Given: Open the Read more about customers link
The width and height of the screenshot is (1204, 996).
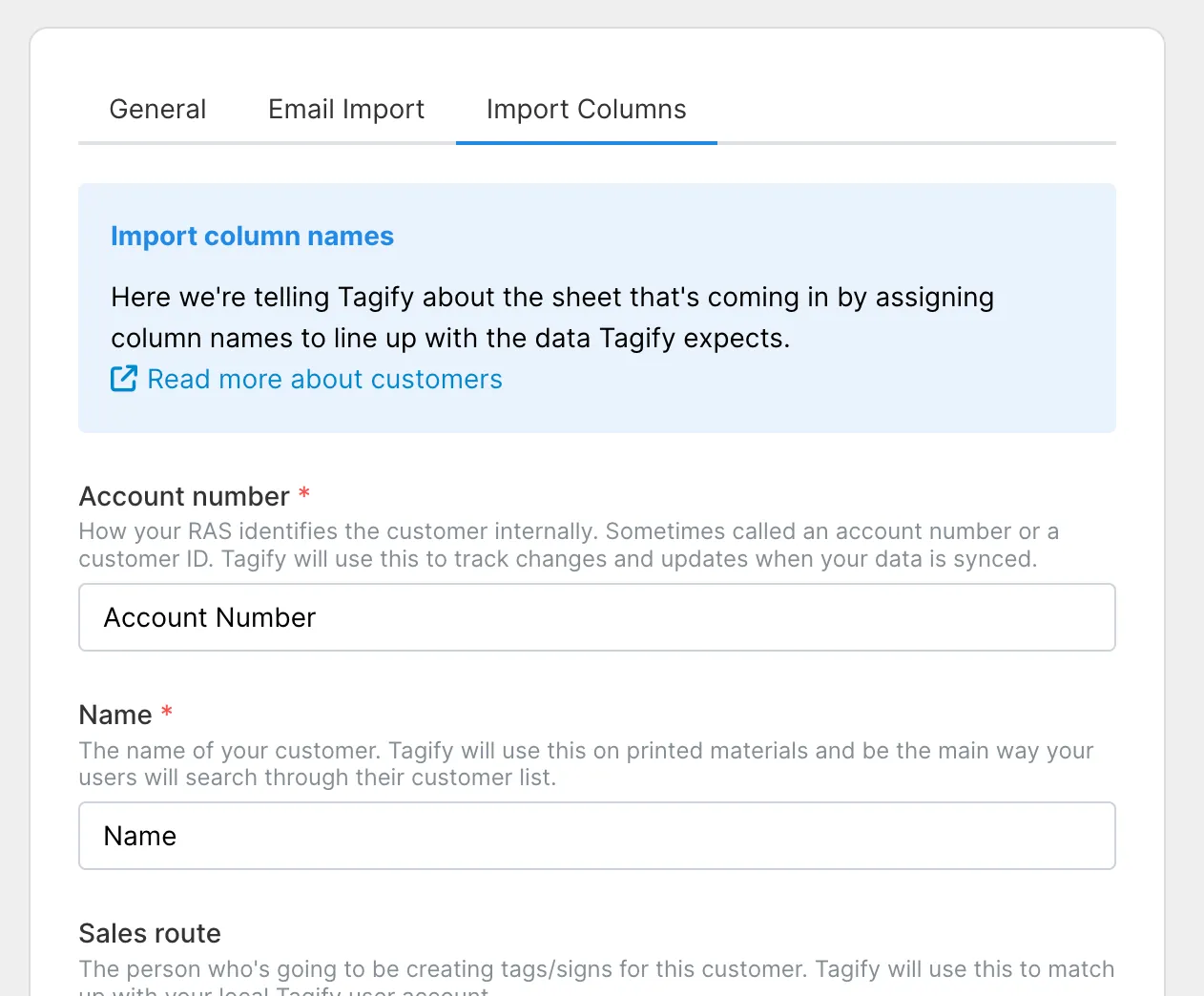Looking at the screenshot, I should (x=324, y=379).
